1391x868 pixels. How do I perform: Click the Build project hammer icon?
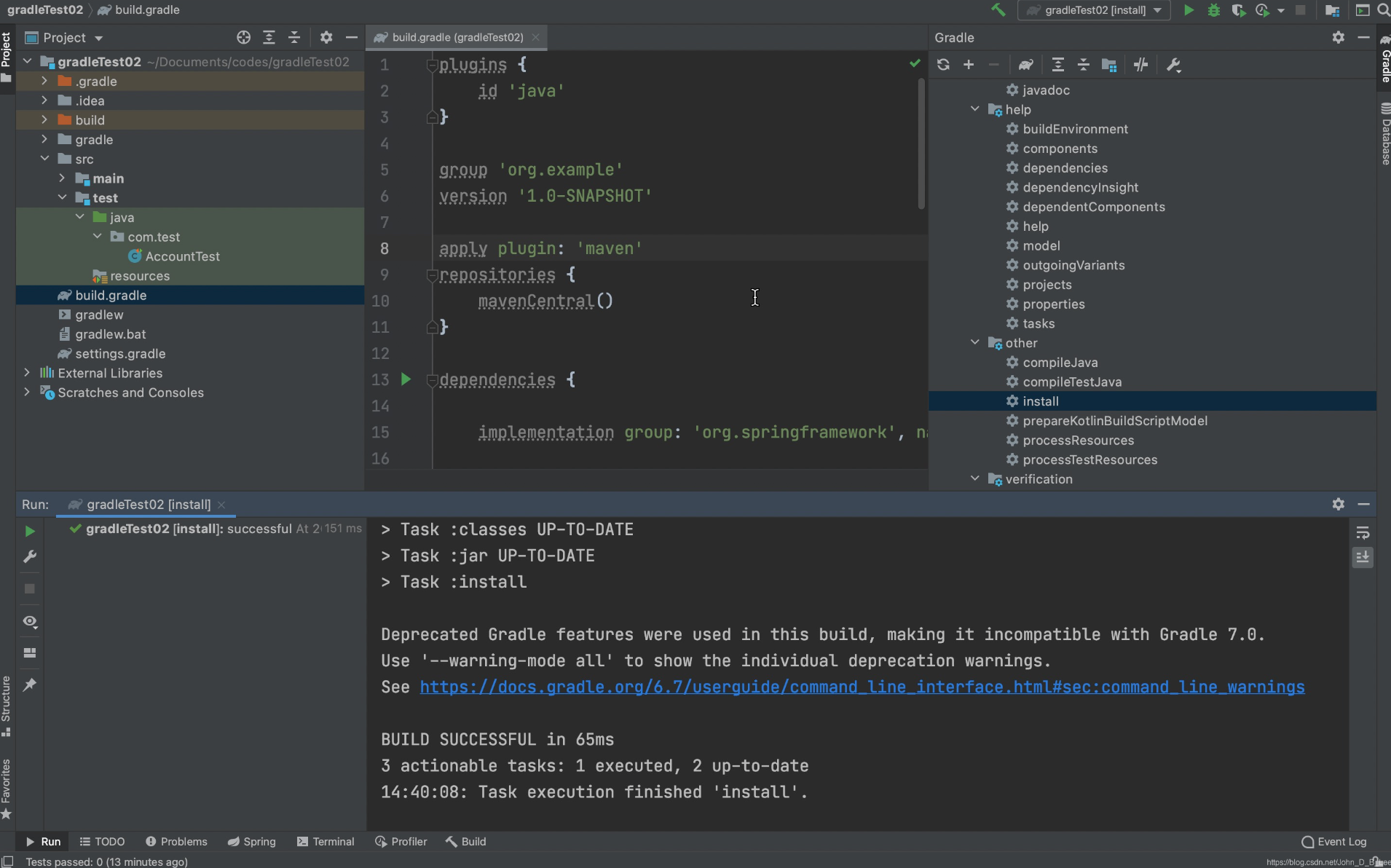(998, 10)
